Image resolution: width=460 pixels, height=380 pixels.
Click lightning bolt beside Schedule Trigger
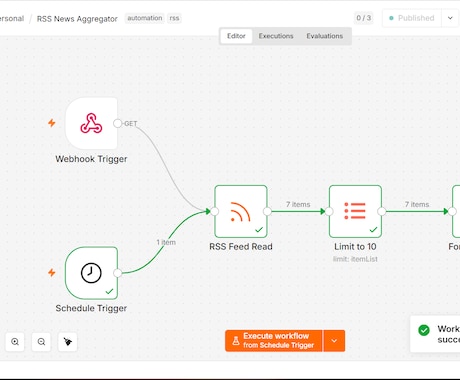[52, 272]
